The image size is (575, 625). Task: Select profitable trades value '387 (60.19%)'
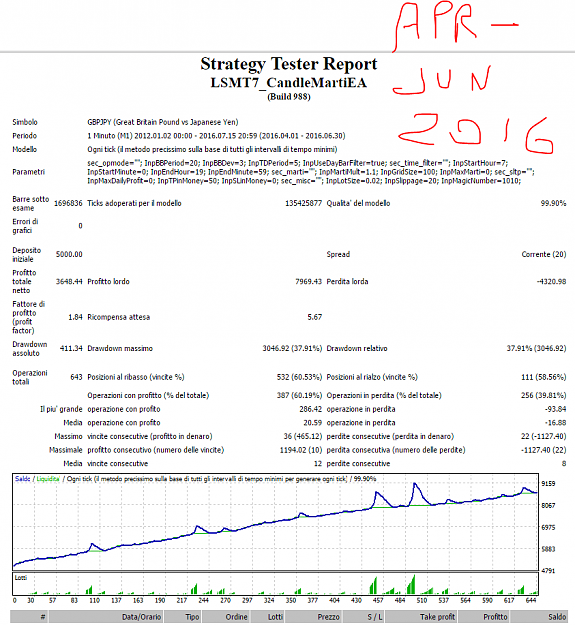[x=299, y=395]
